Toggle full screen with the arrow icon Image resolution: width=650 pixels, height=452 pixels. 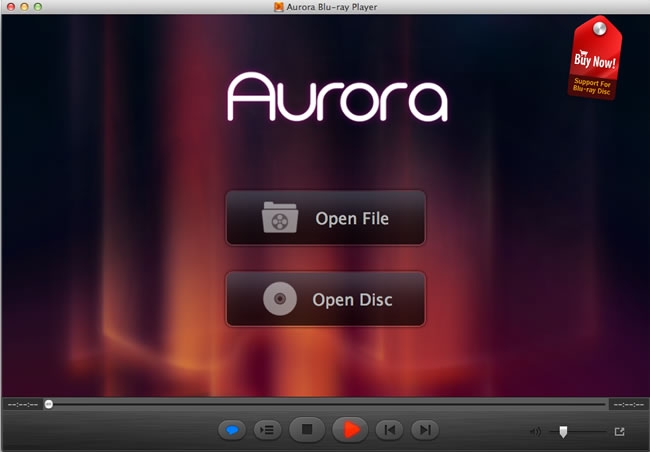point(619,431)
